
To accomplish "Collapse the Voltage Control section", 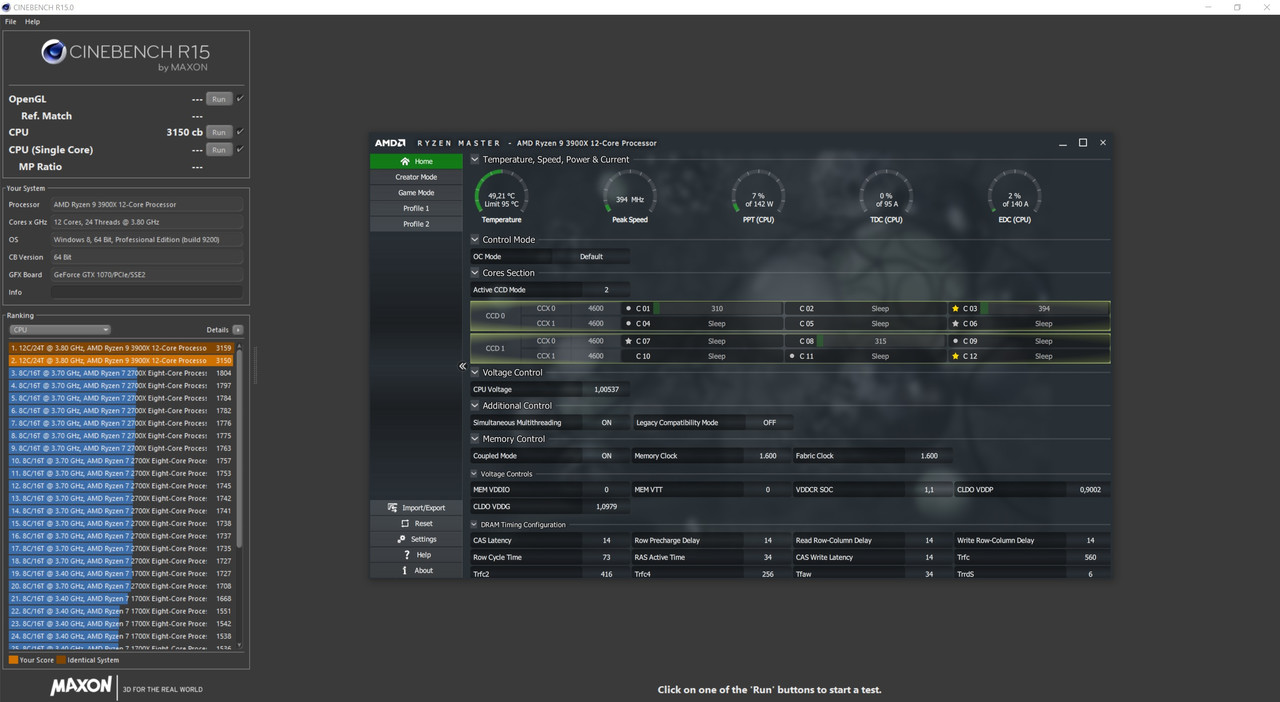I will (476, 373).
